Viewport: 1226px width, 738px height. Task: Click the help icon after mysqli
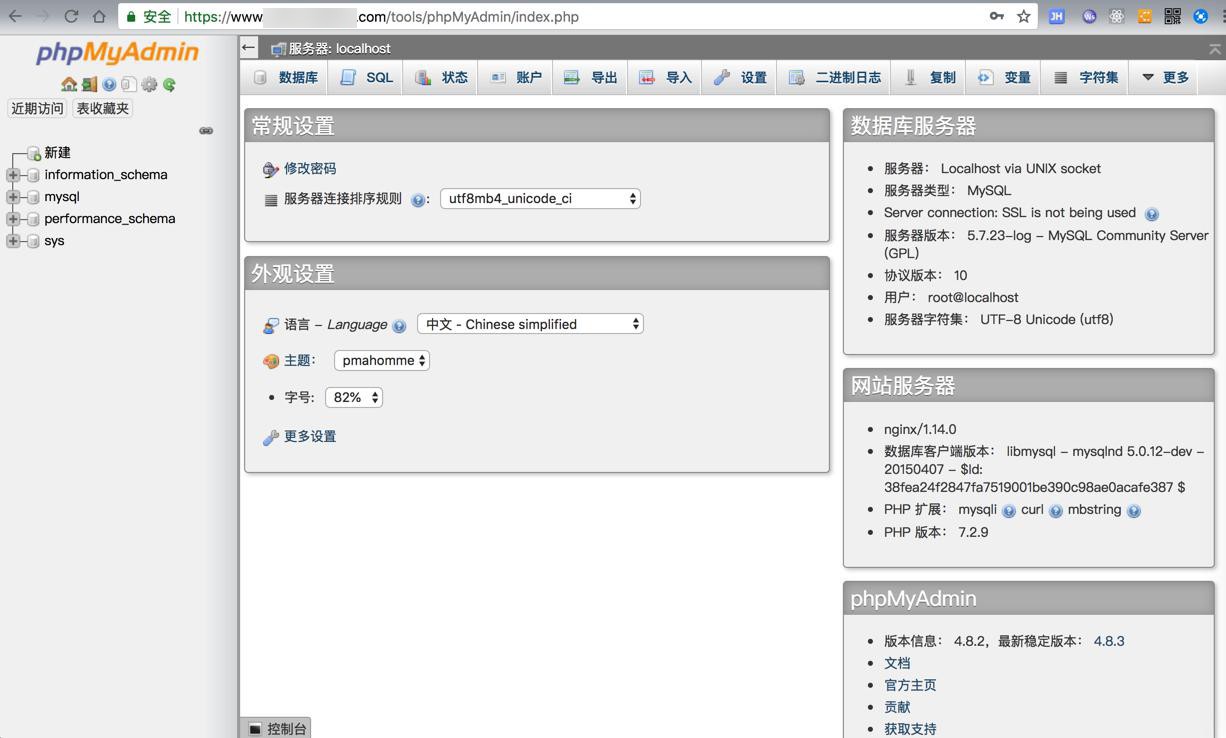(1009, 511)
